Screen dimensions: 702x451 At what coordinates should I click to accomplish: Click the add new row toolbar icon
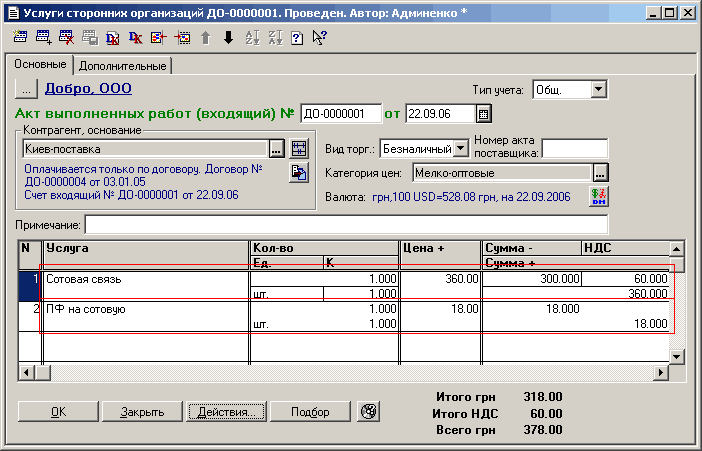[43, 38]
